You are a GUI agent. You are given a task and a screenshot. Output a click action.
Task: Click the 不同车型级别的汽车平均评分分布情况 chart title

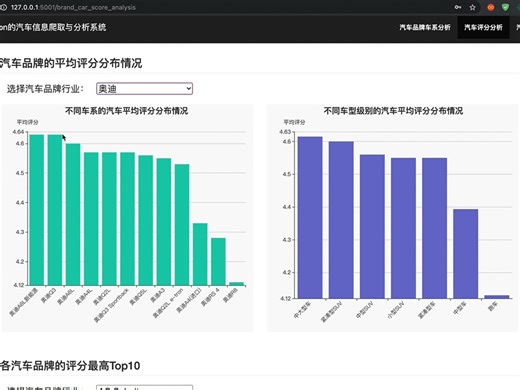pos(393,111)
